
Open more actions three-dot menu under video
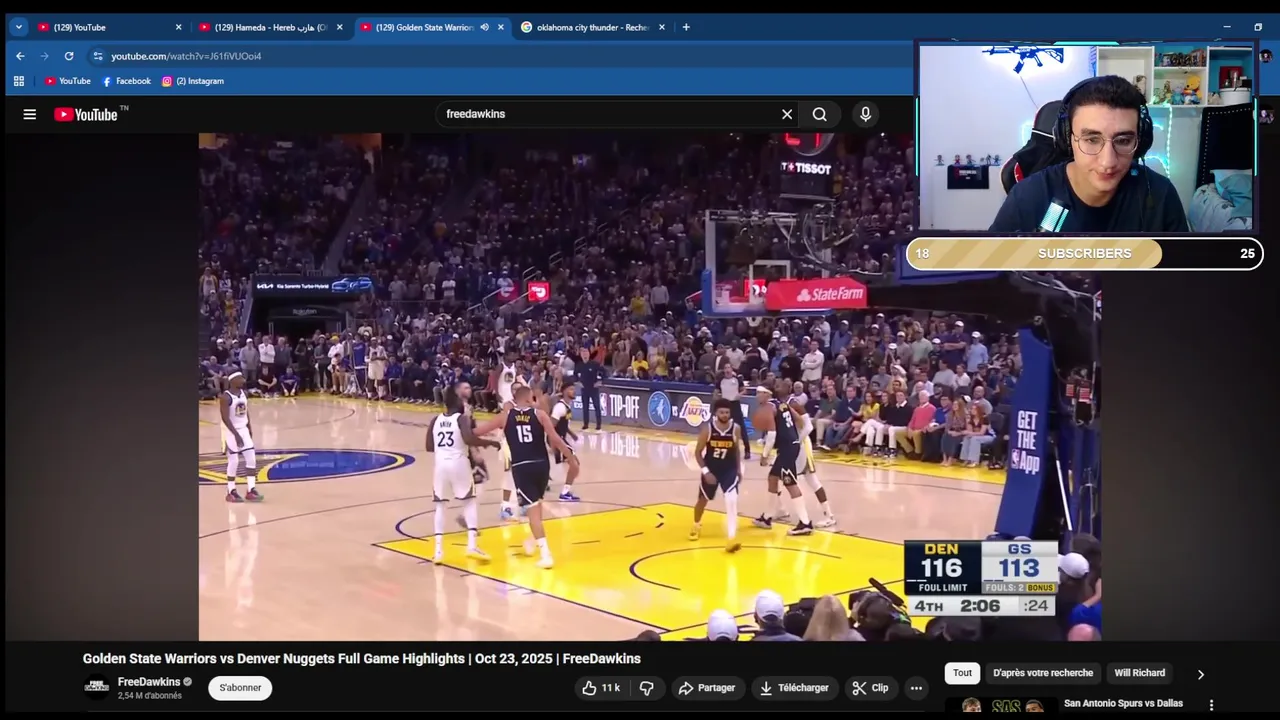pyautogui.click(x=916, y=688)
